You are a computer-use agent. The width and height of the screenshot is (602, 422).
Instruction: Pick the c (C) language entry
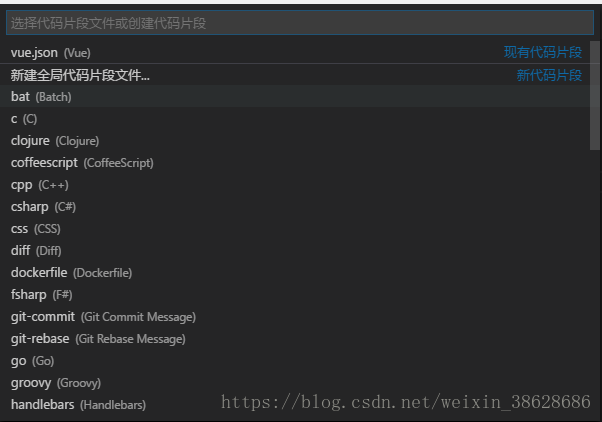coord(24,119)
